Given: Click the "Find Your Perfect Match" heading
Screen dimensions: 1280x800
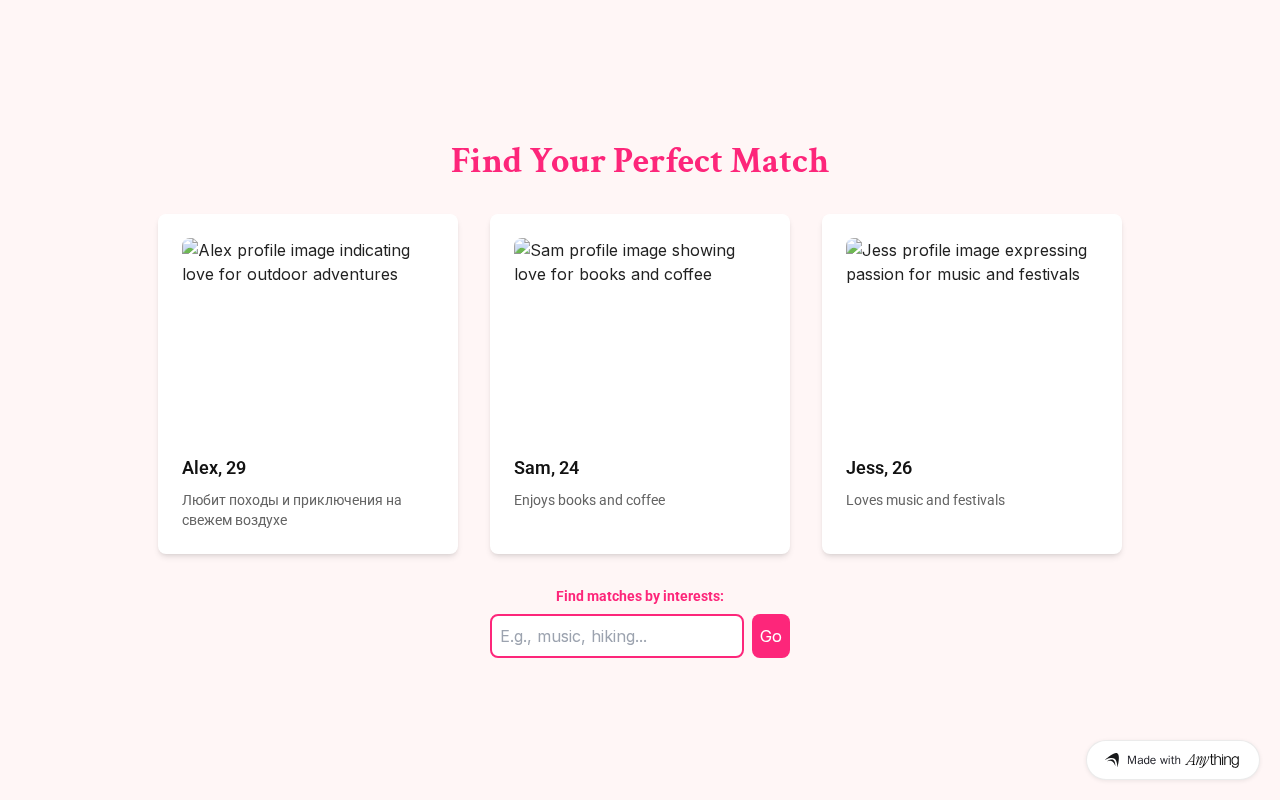Looking at the screenshot, I should pyautogui.click(x=640, y=161).
